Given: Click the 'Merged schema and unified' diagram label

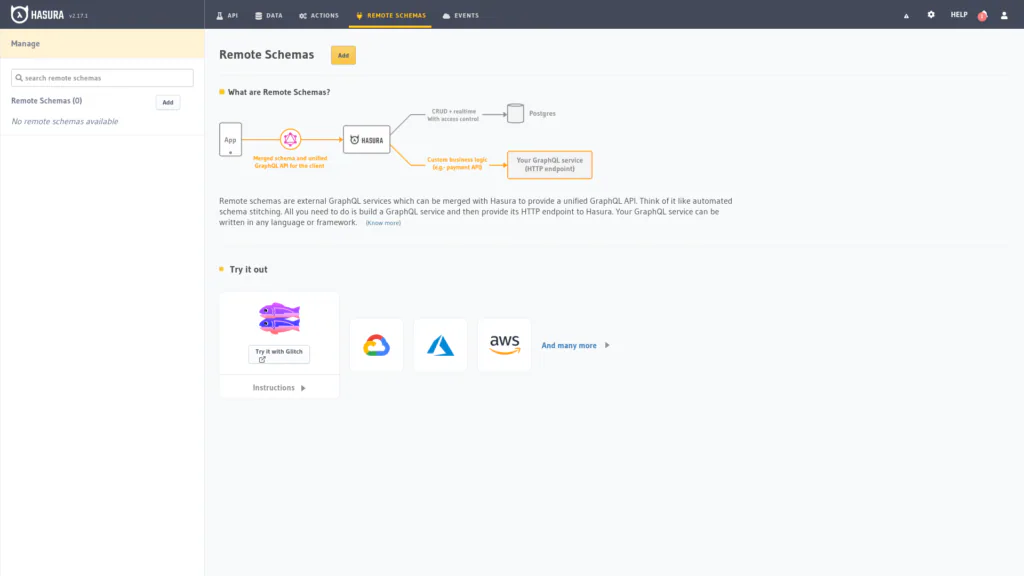Looking at the screenshot, I should tap(290, 158).
